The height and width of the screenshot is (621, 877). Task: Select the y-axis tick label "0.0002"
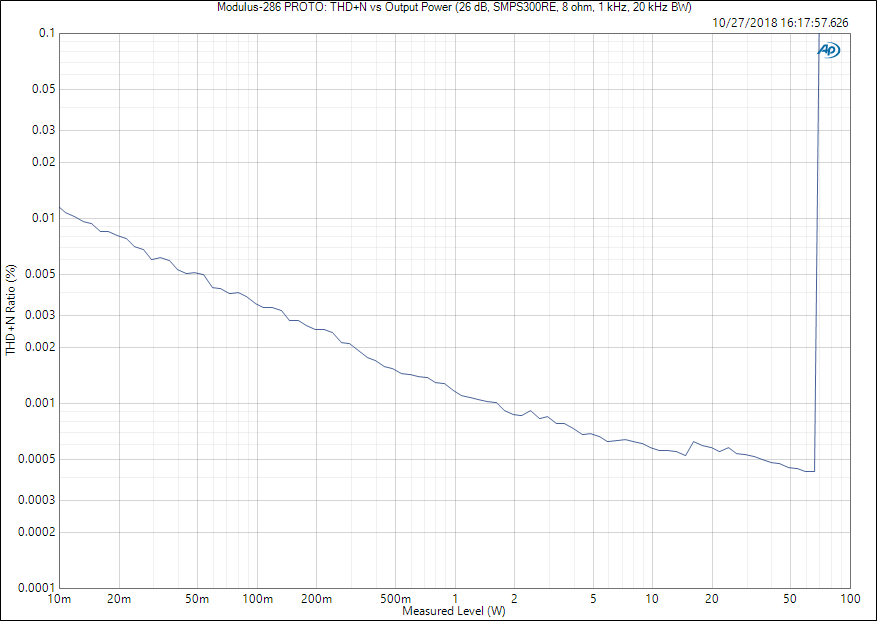click(38, 532)
